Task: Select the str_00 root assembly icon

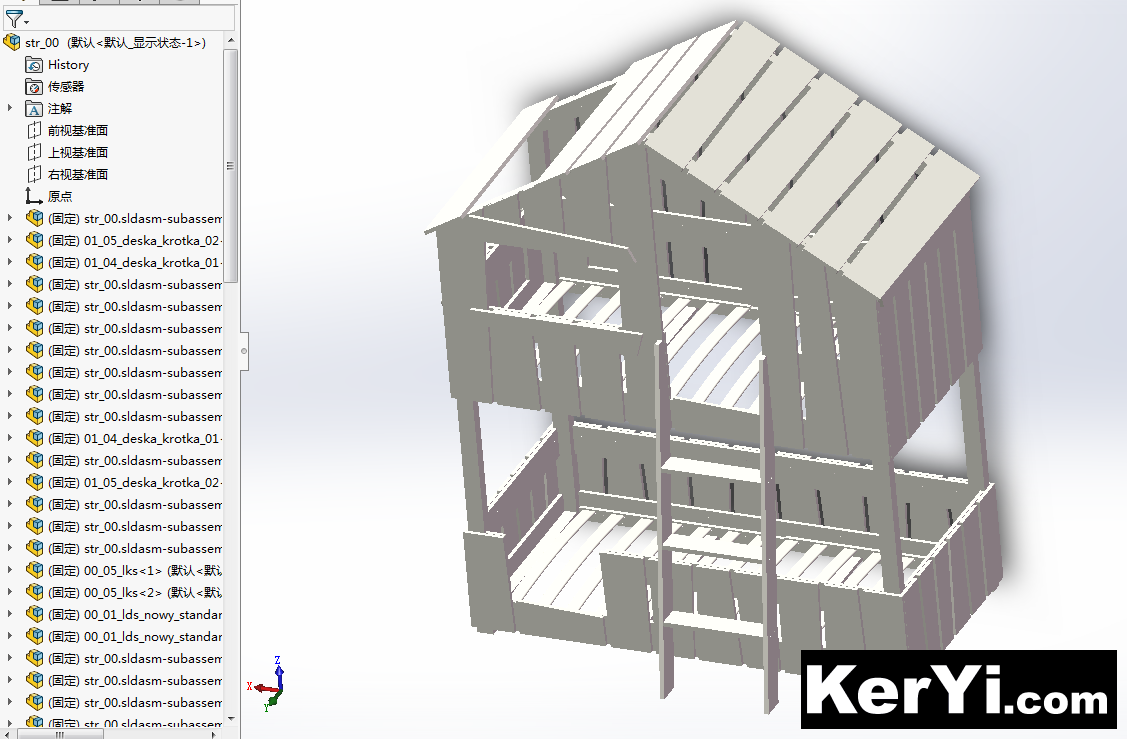Action: (12, 42)
